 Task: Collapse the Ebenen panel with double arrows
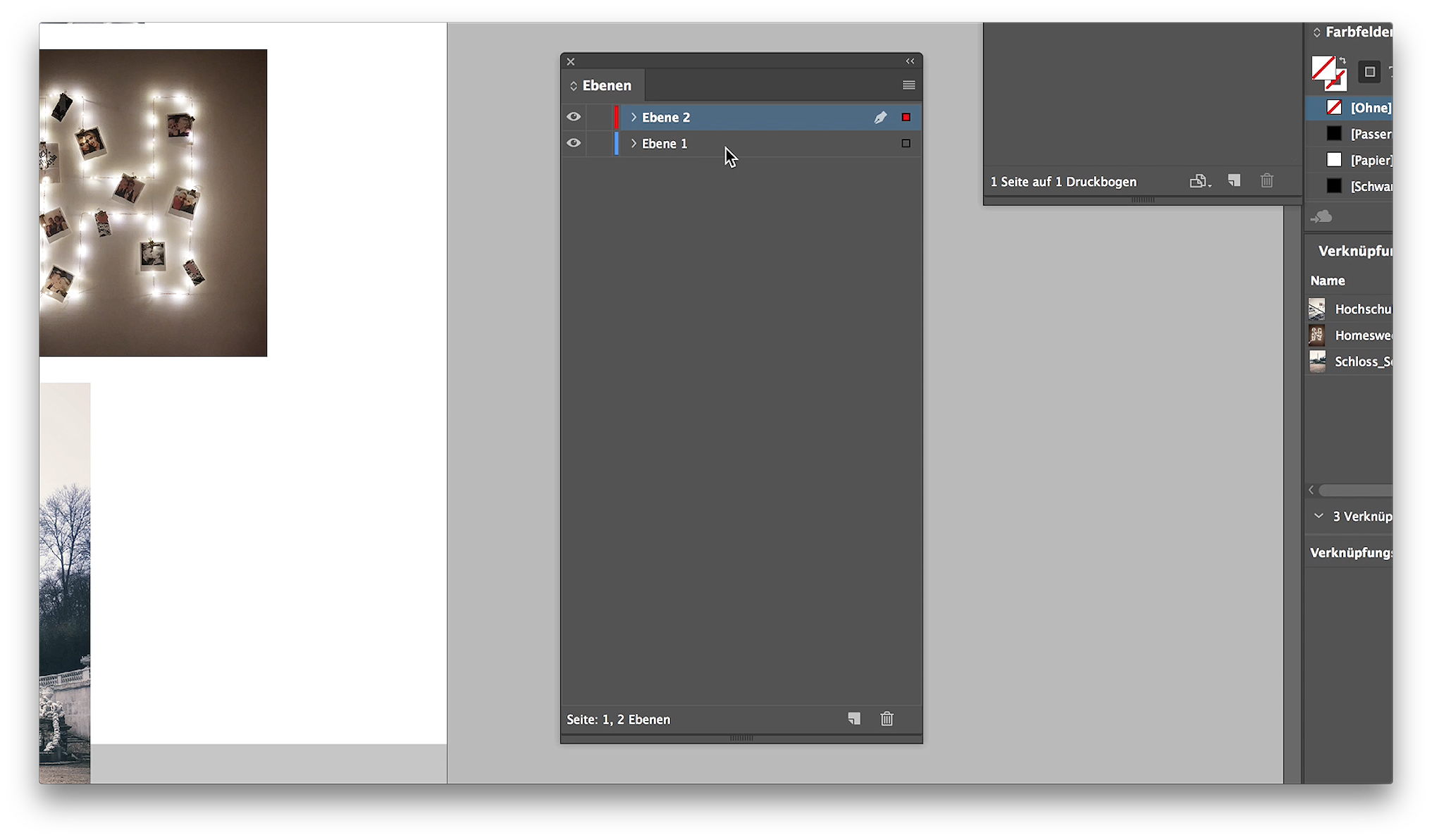(910, 61)
